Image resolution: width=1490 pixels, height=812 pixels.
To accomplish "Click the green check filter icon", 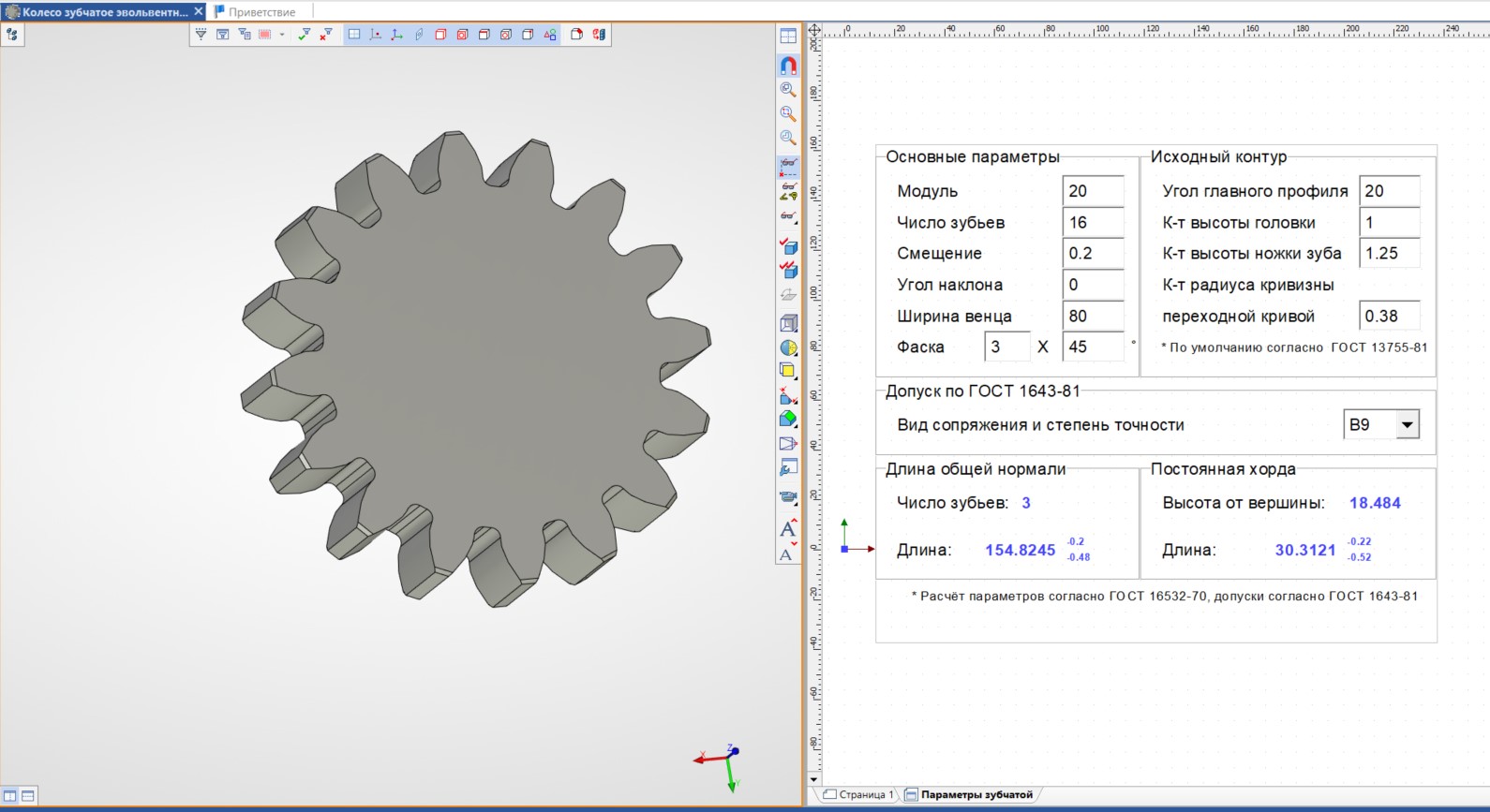I will tap(304, 35).
